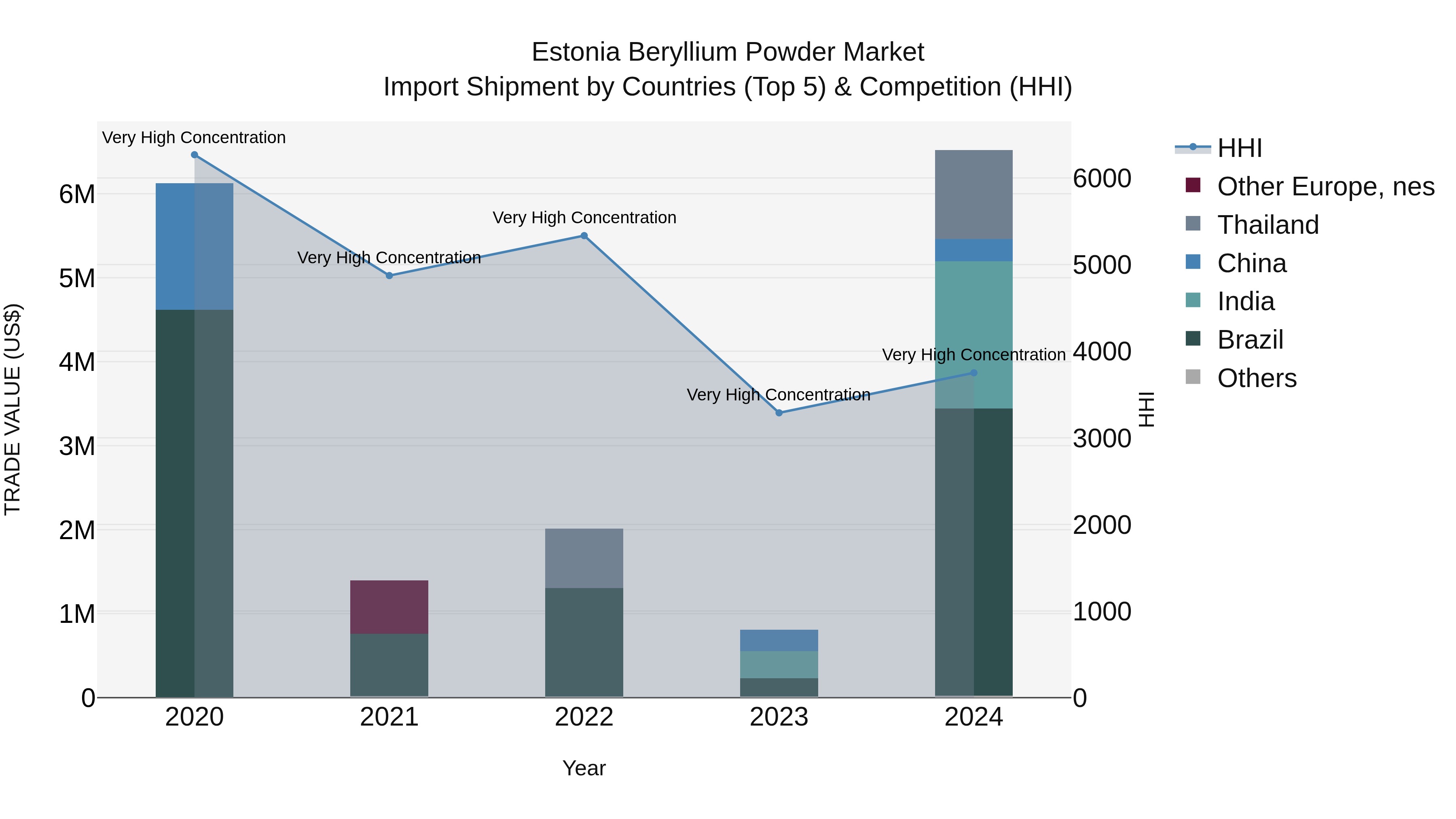Screen dimensions: 1456x819
Task: Click the 2023 x-axis label
Action: [x=779, y=717]
